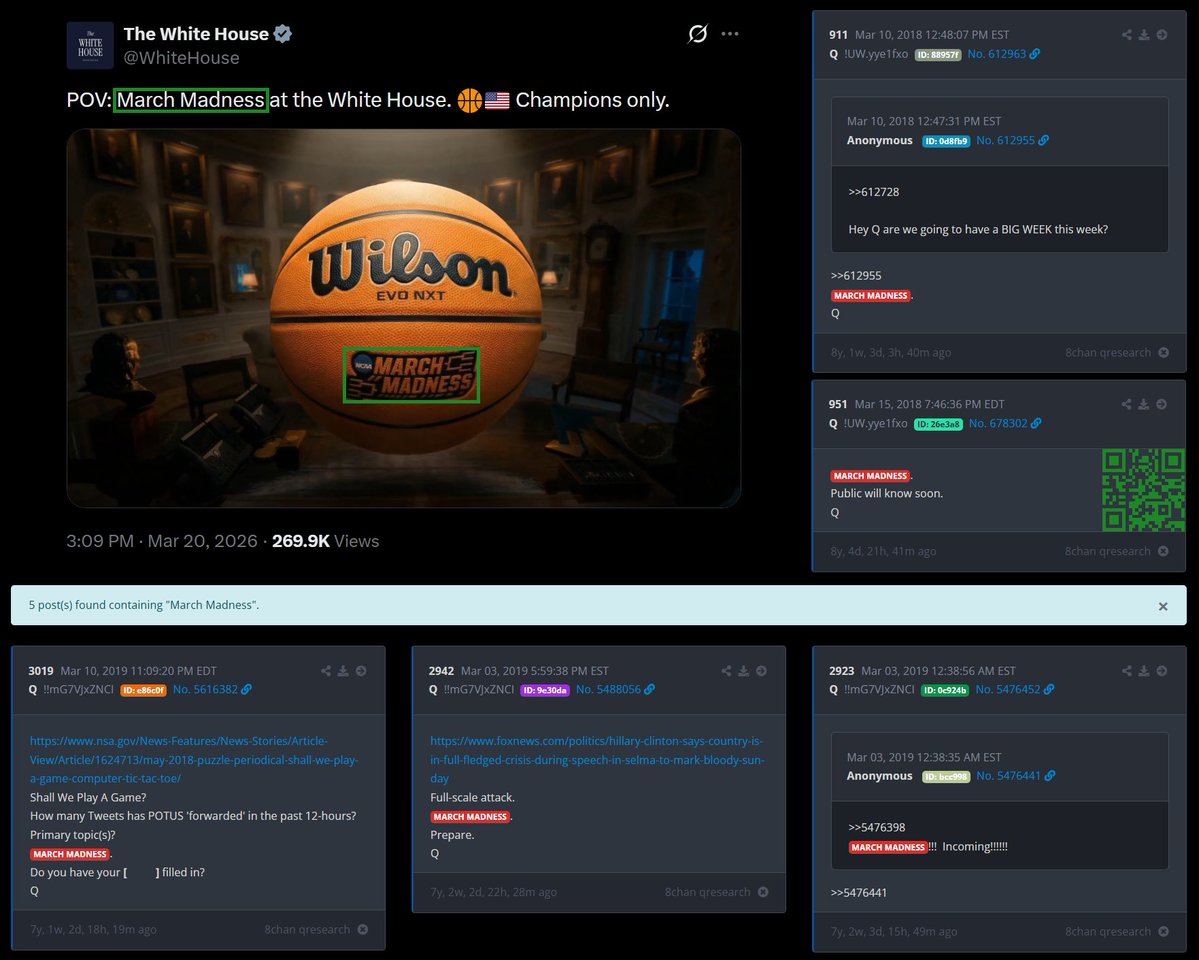Open quoted post link No. 5476441
The width and height of the screenshot is (1199, 960).
coord(1009,776)
